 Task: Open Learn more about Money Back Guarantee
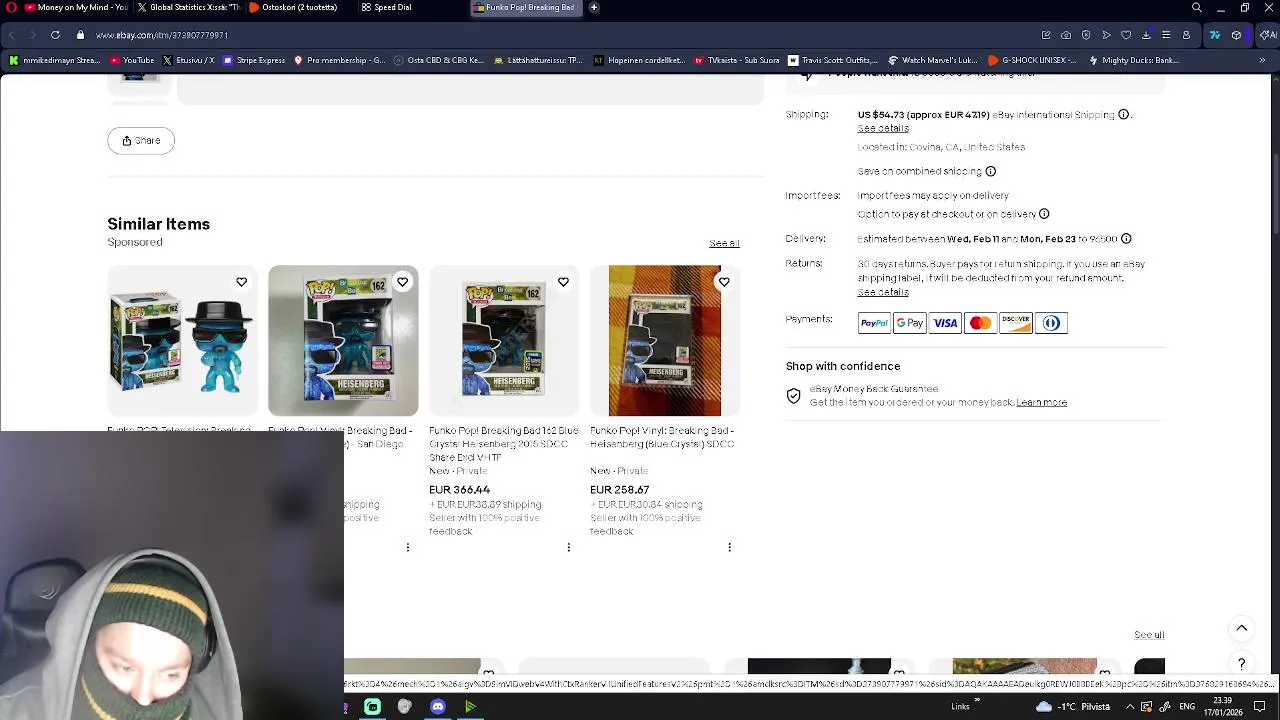tap(1041, 402)
